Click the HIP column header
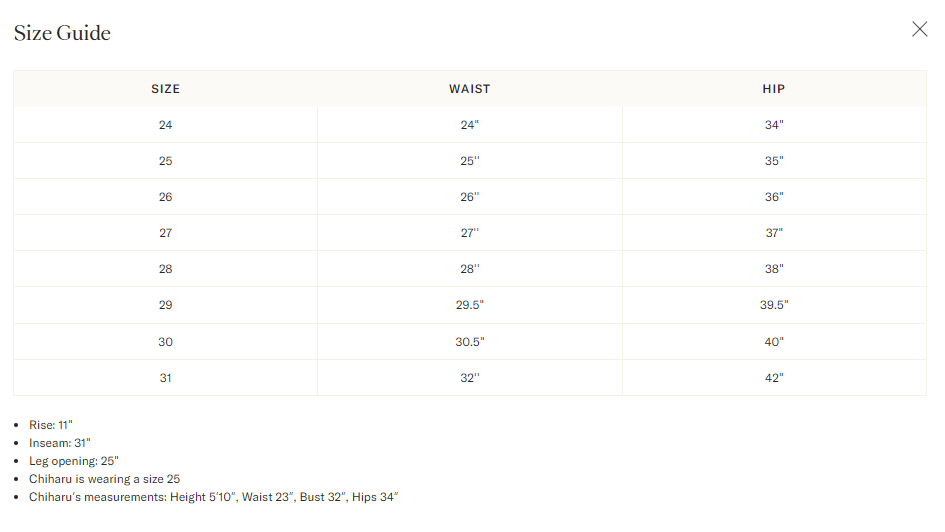This screenshot has height=532, width=945. click(774, 89)
